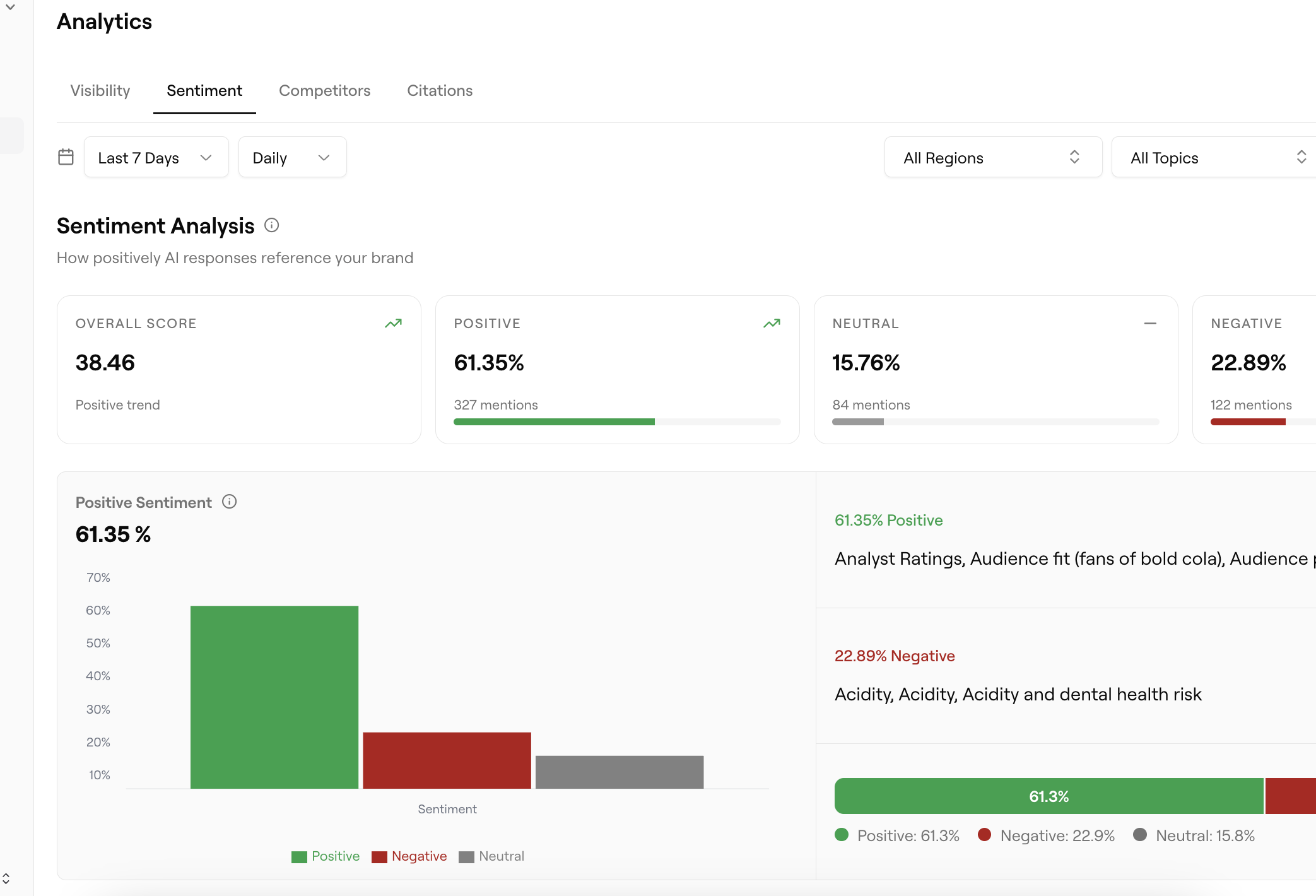Open the Citations tab
The width and height of the screenshot is (1316, 896).
pos(440,91)
